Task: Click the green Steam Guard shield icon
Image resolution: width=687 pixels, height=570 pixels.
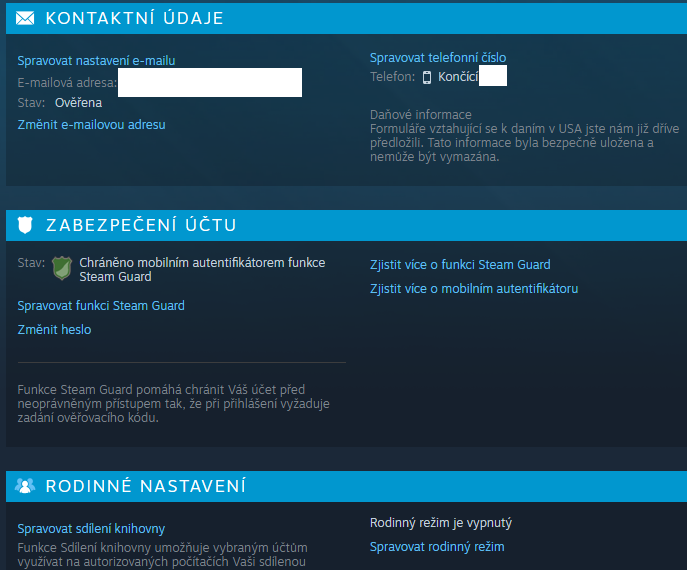Action: [x=62, y=267]
